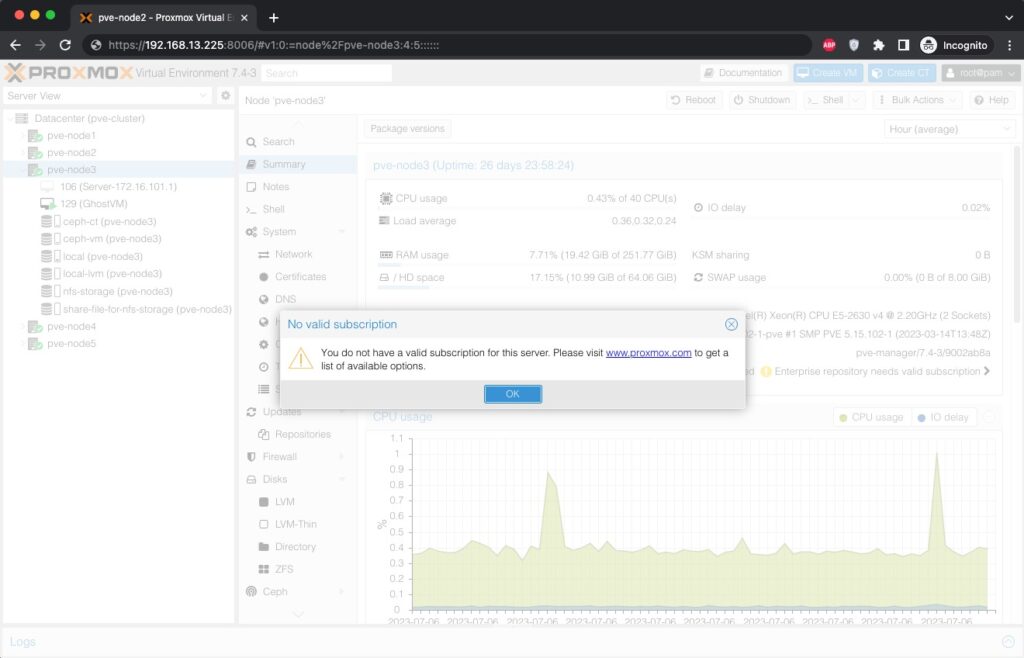Screen dimensions: 1024x658
Task: Toggle CPU usage legend in chart
Action: (871, 417)
